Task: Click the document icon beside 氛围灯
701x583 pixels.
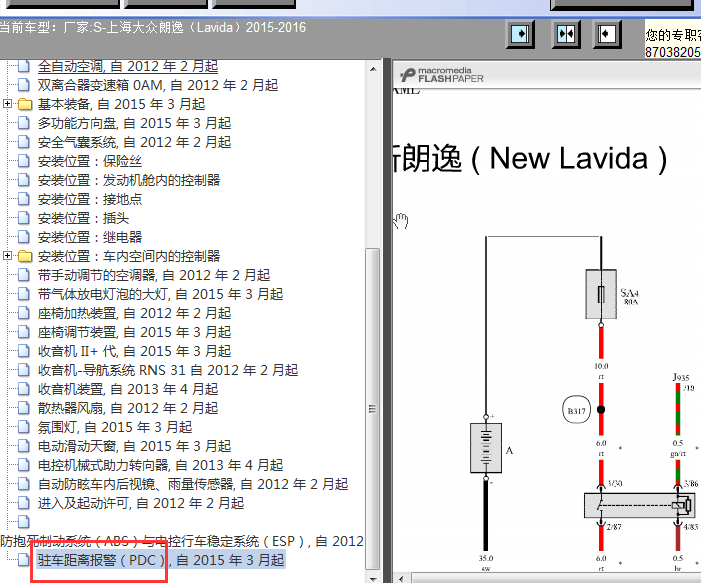Action: pyautogui.click(x=24, y=427)
